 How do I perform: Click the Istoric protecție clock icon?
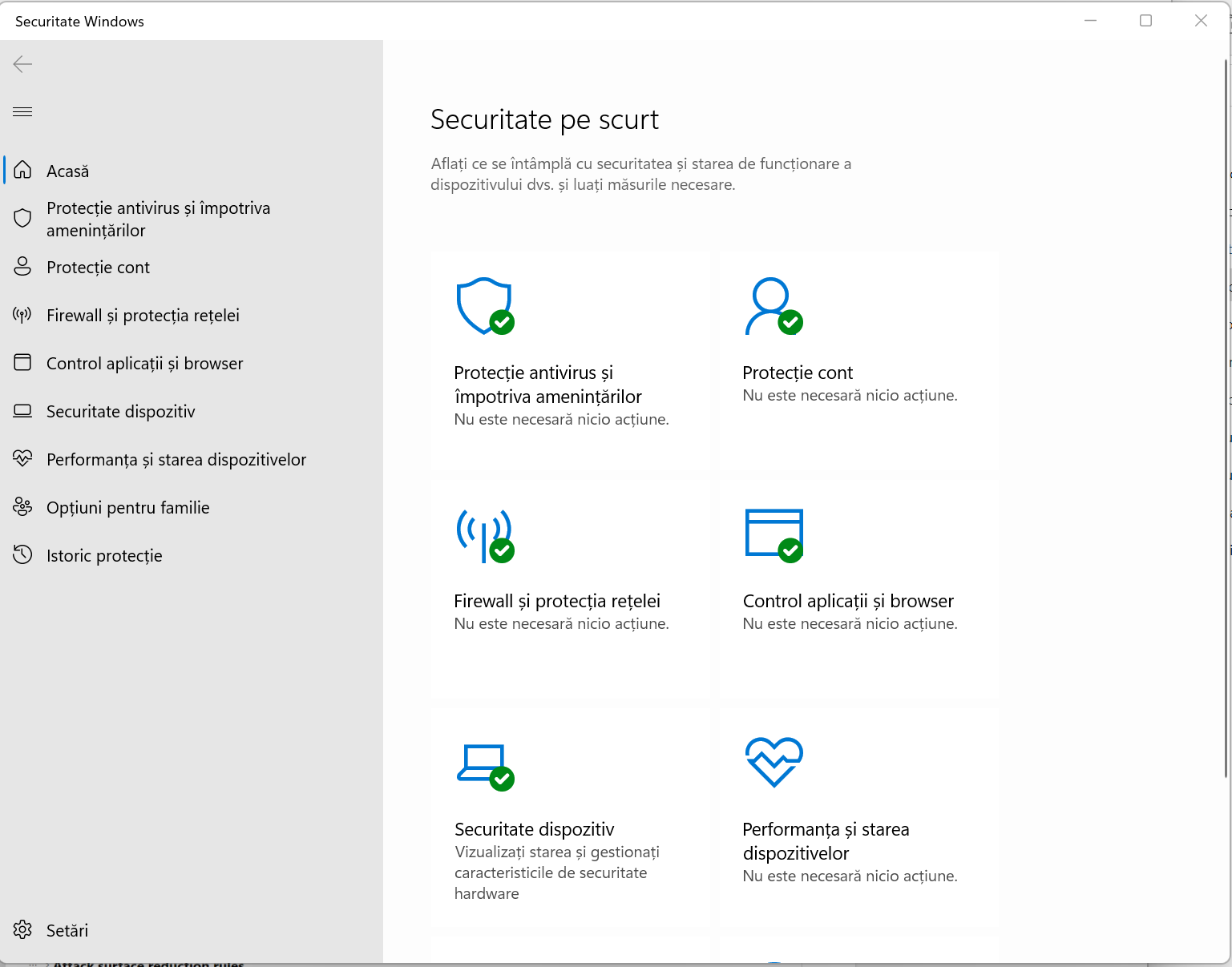point(22,554)
